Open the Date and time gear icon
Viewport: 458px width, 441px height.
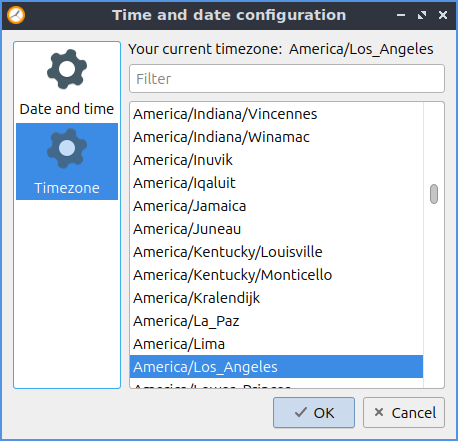tap(67, 69)
